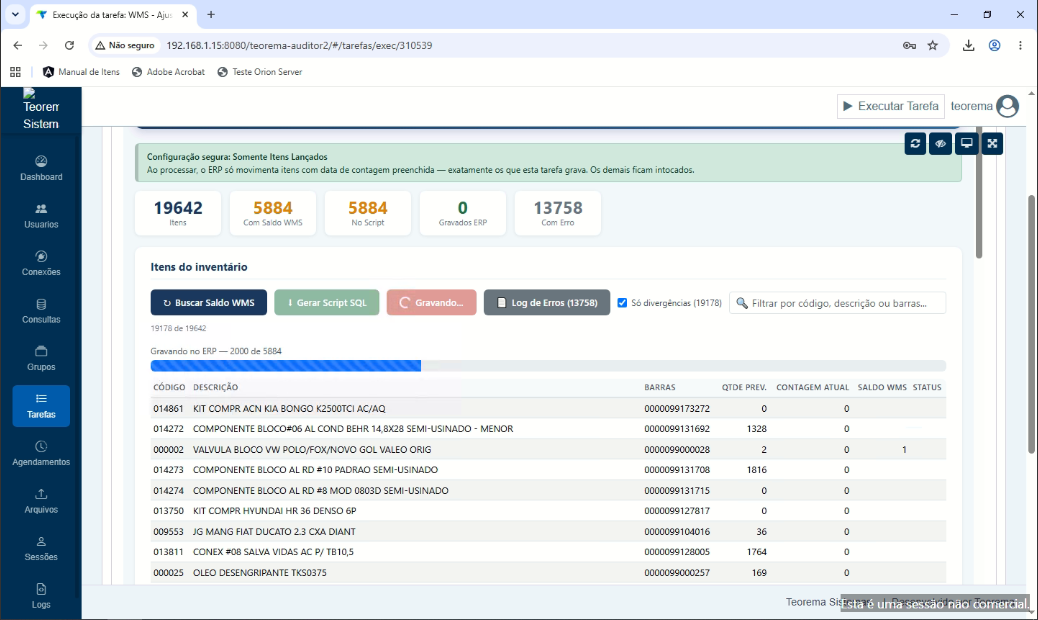Toggle the Só divergências checkbox
This screenshot has width=1038, height=620.
click(622, 302)
